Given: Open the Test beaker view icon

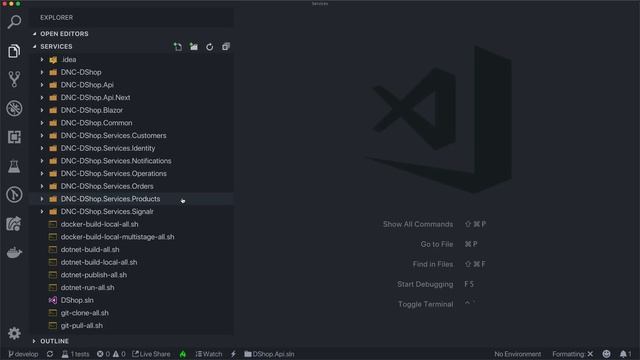Looking at the screenshot, I should click(x=14, y=166).
